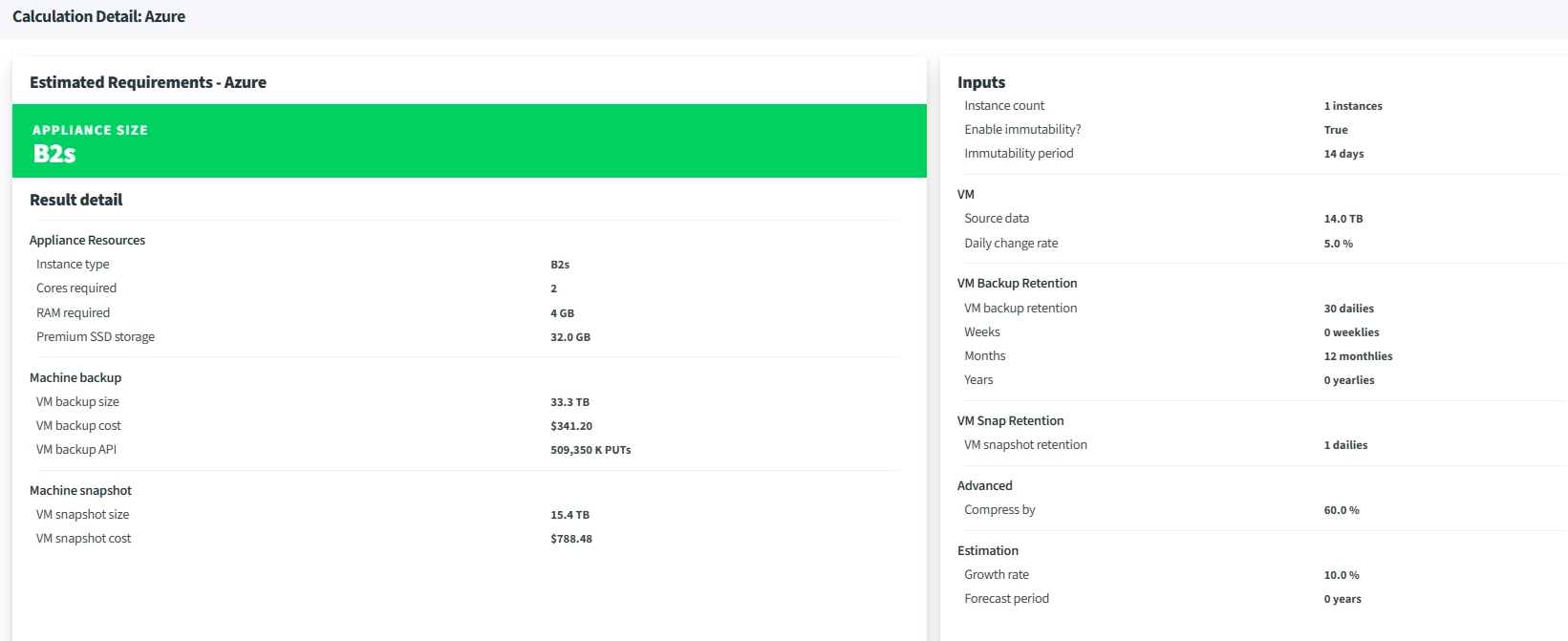Select the VM snapshot size 15.4 TB value
Viewport: 1568px width, 641px height.
click(x=569, y=515)
